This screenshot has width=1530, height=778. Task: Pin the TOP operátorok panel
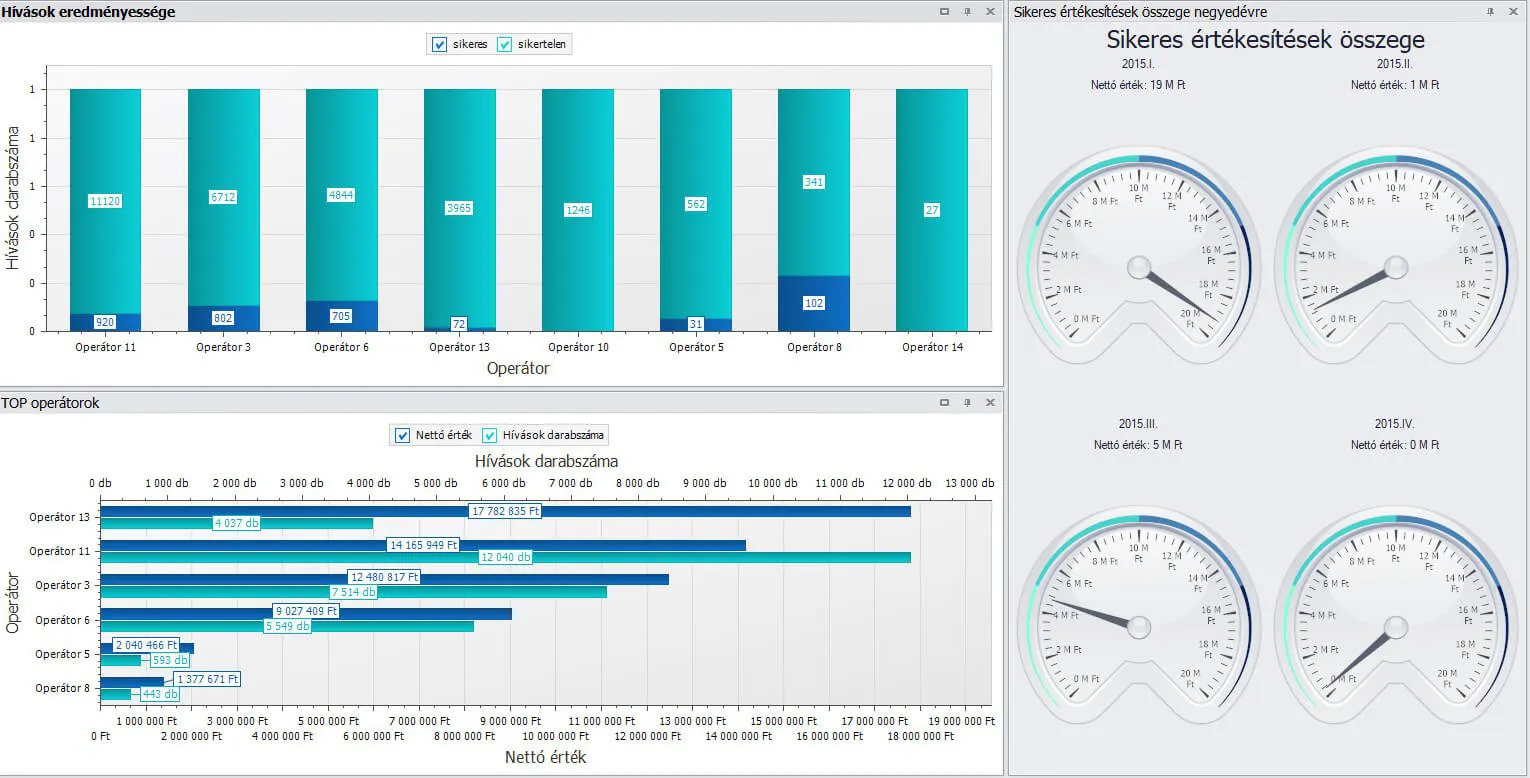(967, 402)
